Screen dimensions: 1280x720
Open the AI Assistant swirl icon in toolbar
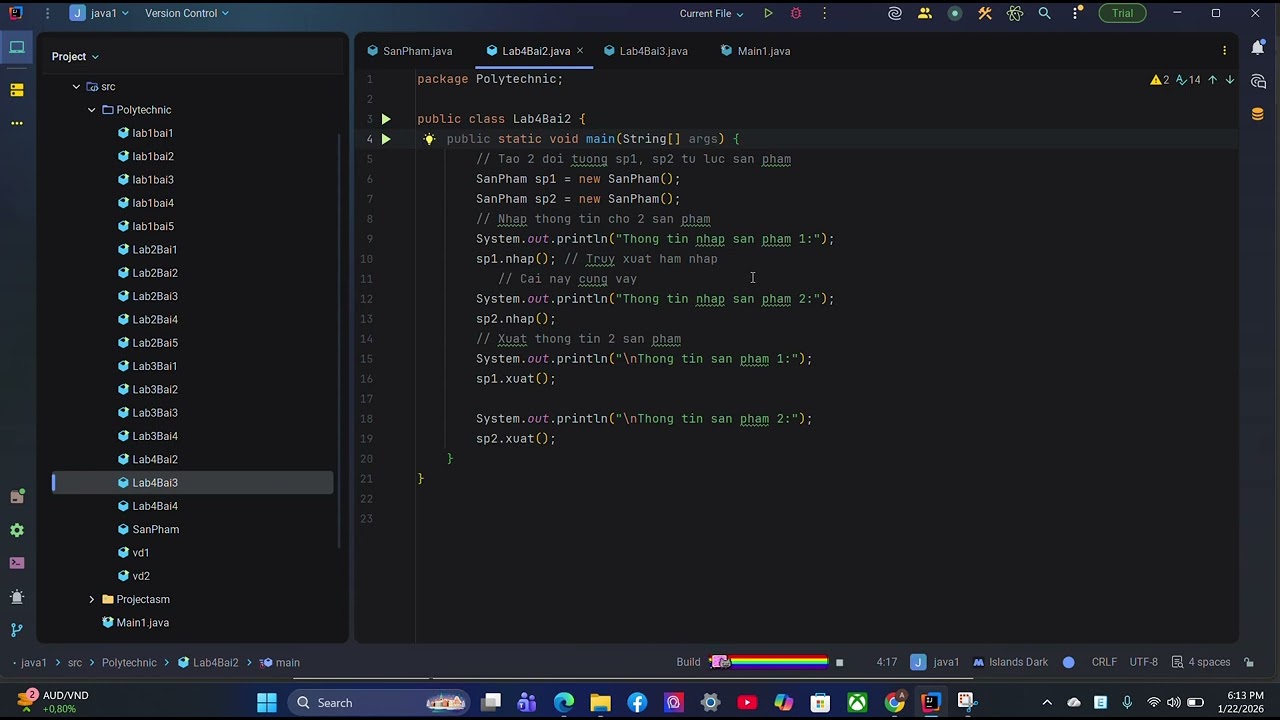(x=895, y=13)
